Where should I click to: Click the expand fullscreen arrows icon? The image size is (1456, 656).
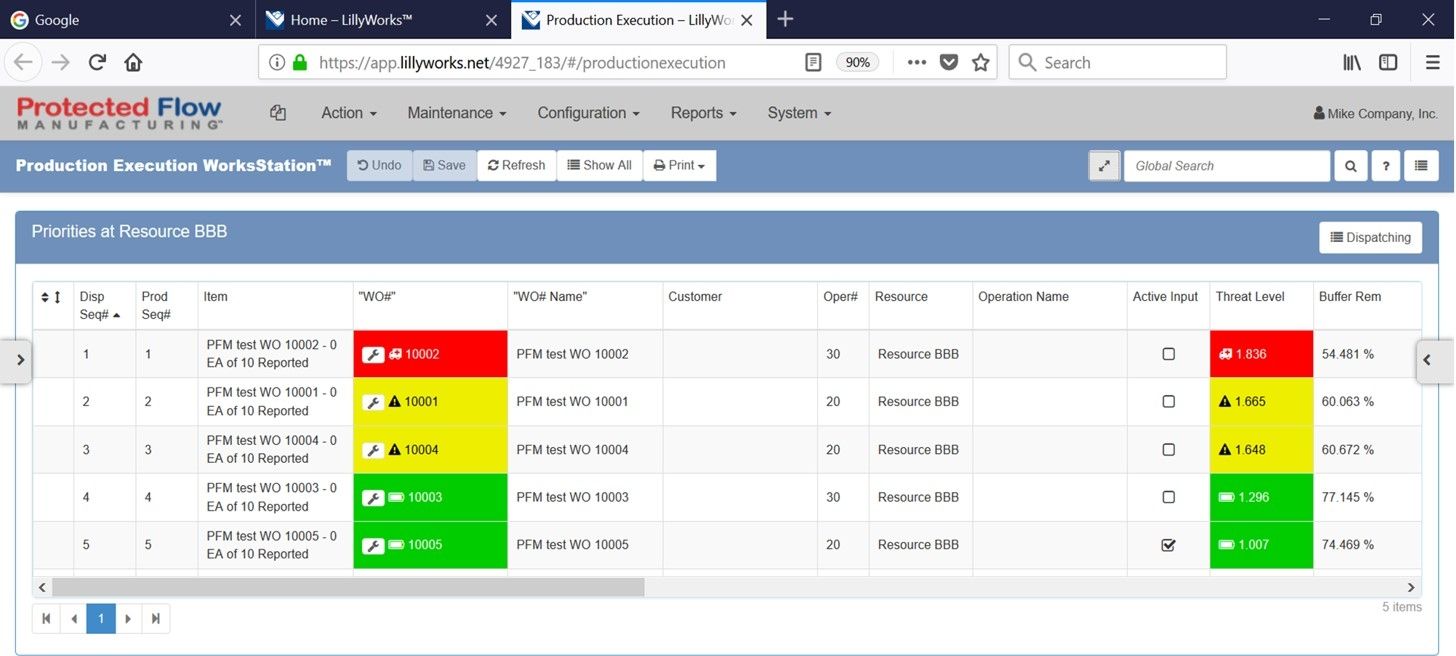point(1104,166)
